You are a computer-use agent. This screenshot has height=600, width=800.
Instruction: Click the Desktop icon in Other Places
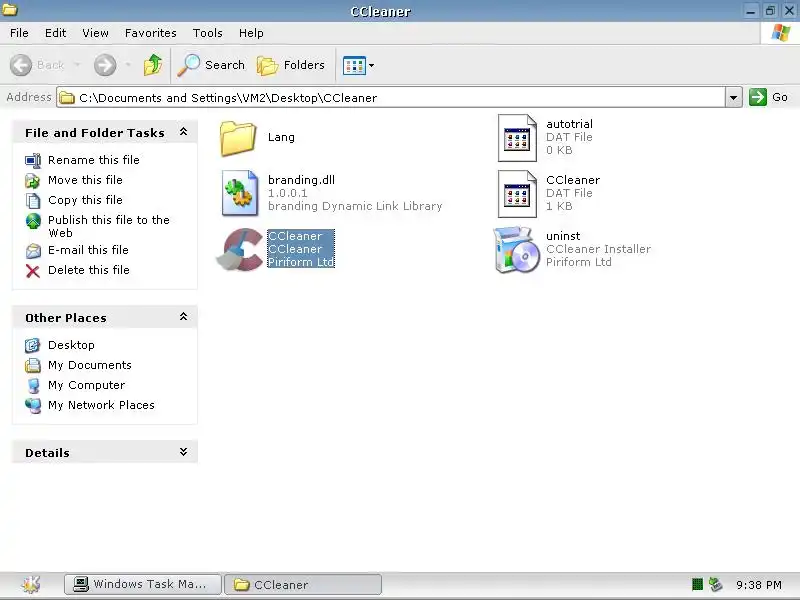coord(33,345)
